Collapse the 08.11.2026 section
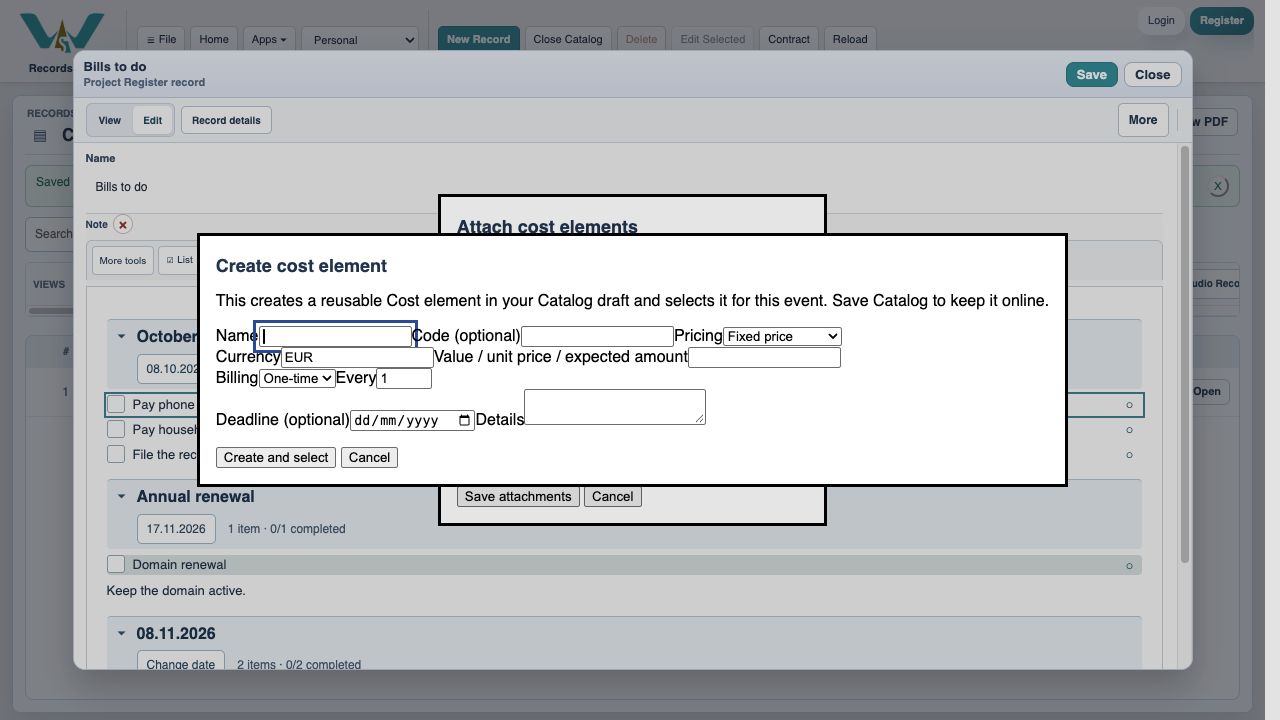1280x720 pixels. pyautogui.click(x=121, y=633)
